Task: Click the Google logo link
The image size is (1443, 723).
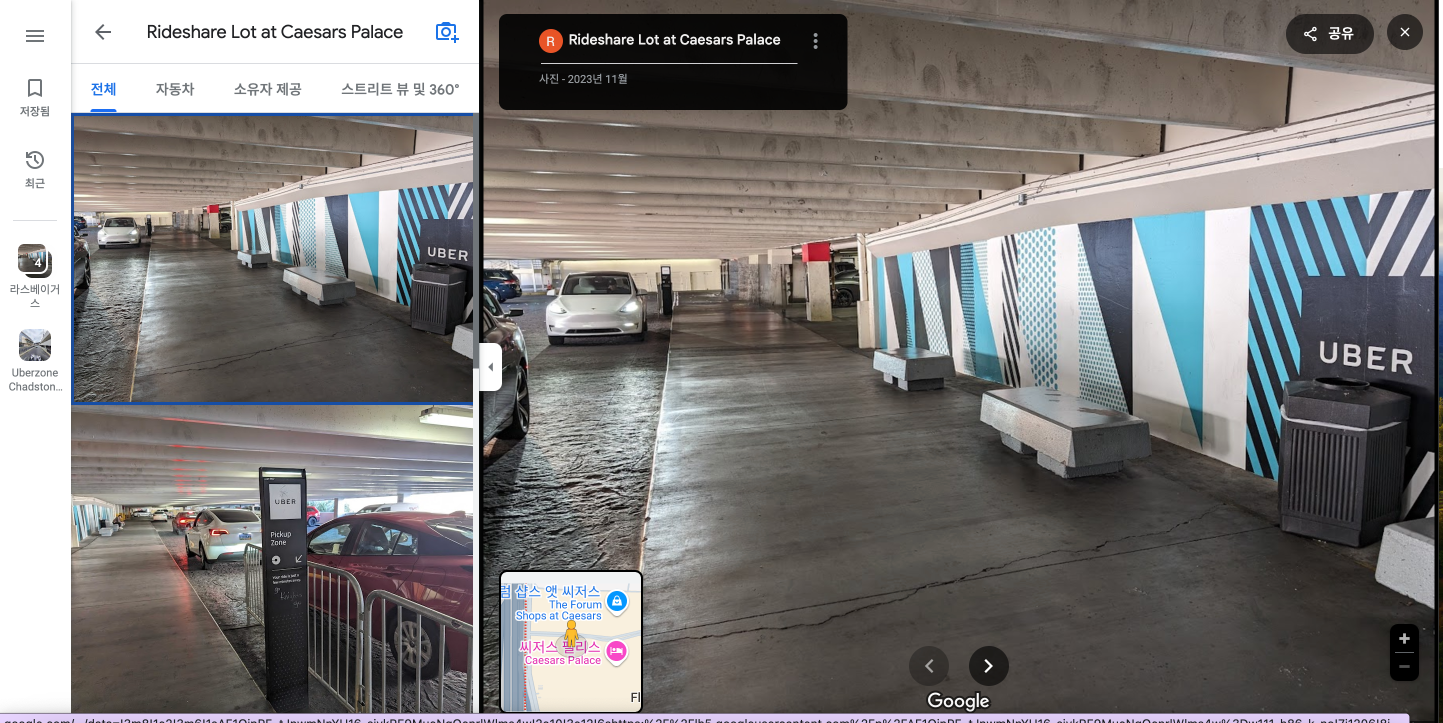Action: click(957, 701)
